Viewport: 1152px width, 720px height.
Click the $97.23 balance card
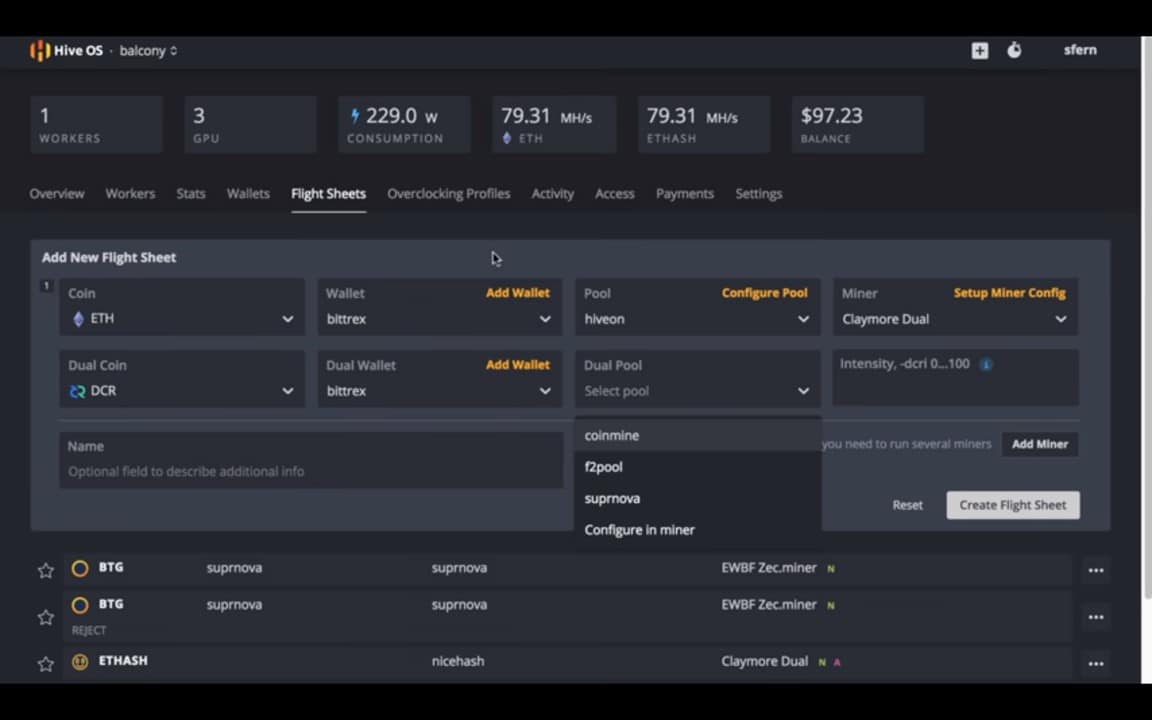click(x=857, y=124)
